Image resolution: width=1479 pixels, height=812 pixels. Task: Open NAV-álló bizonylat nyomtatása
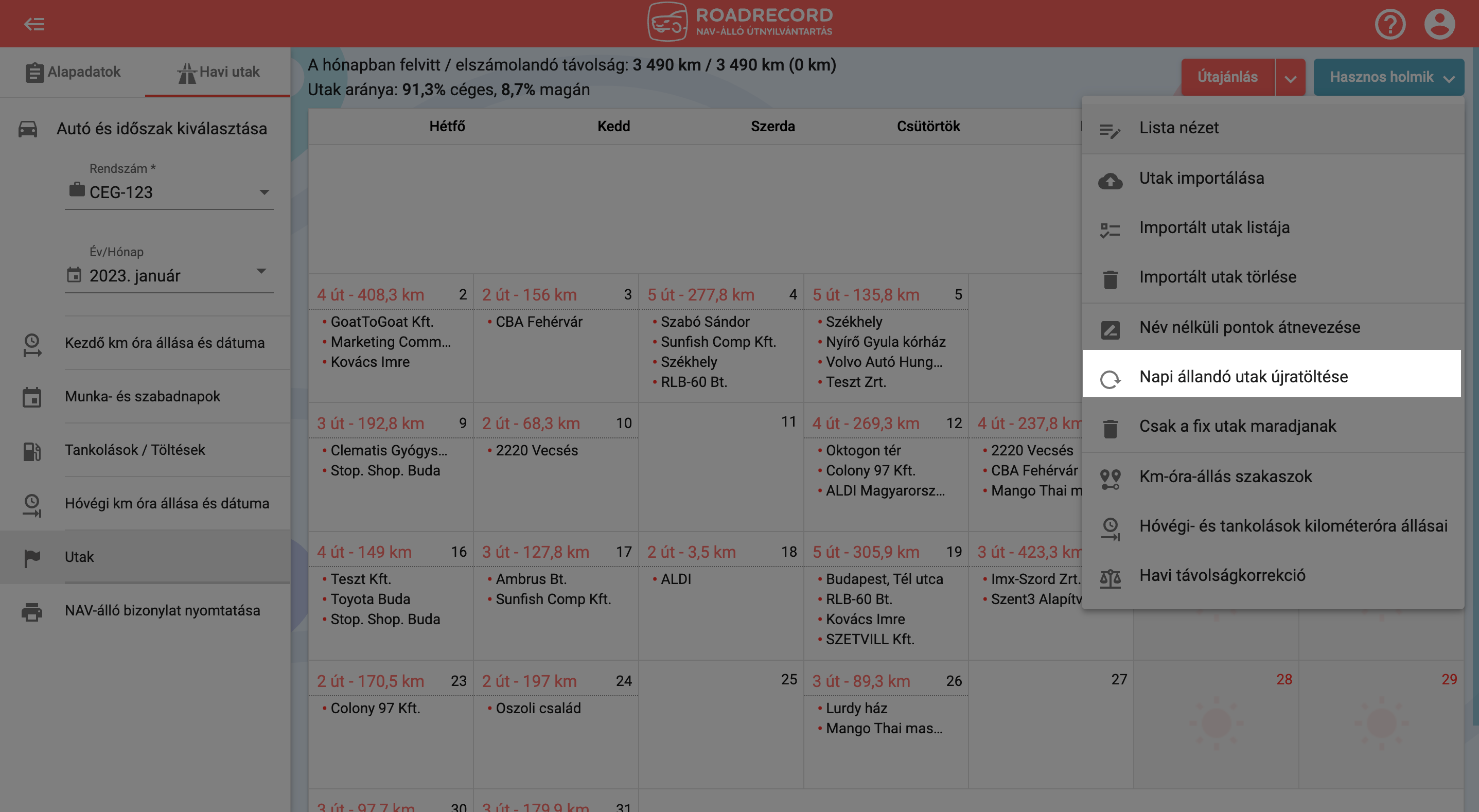click(145, 610)
